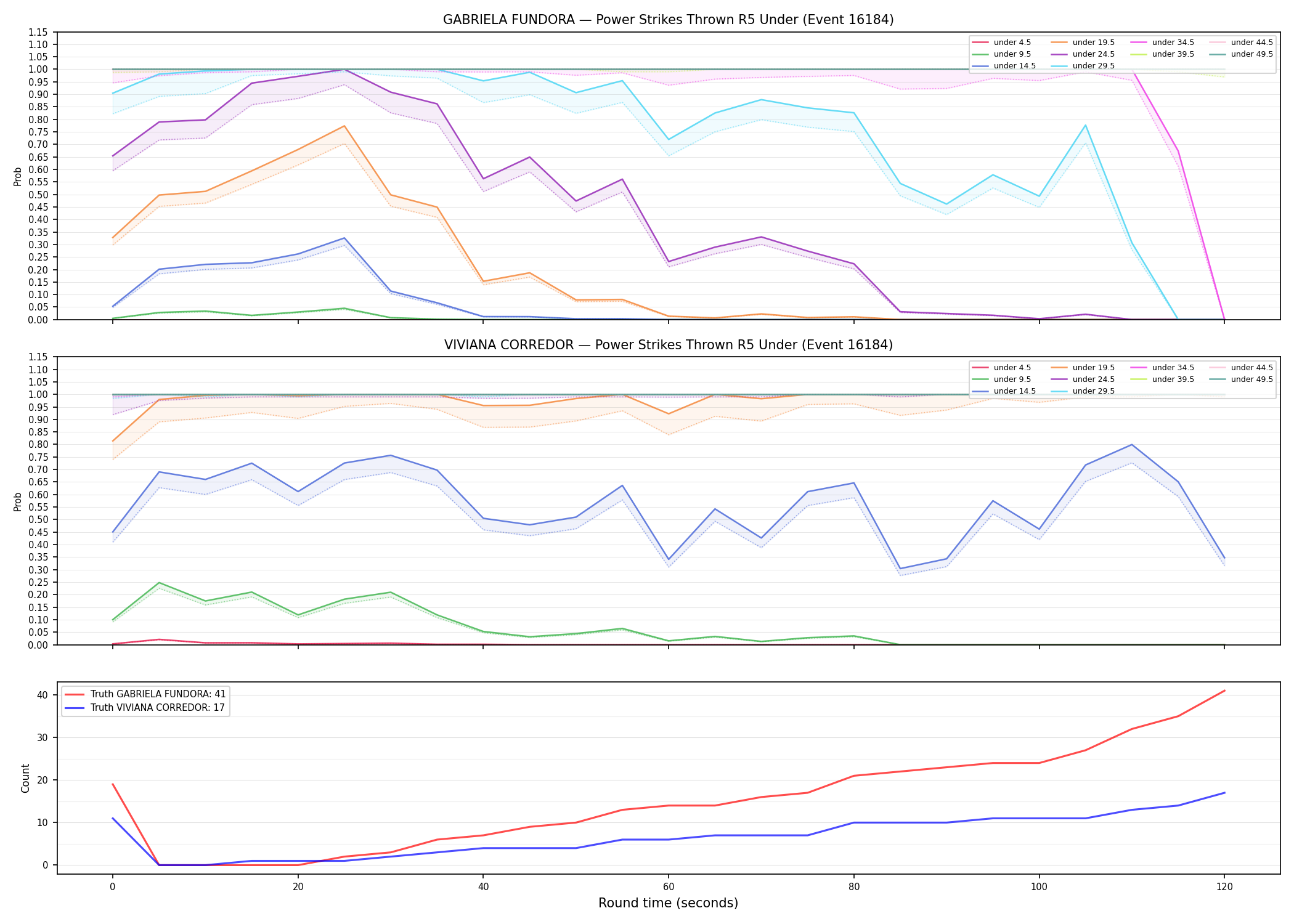
Task: Click the GABRIELA FUNDORA Power Strikes chart title
Action: point(668,20)
